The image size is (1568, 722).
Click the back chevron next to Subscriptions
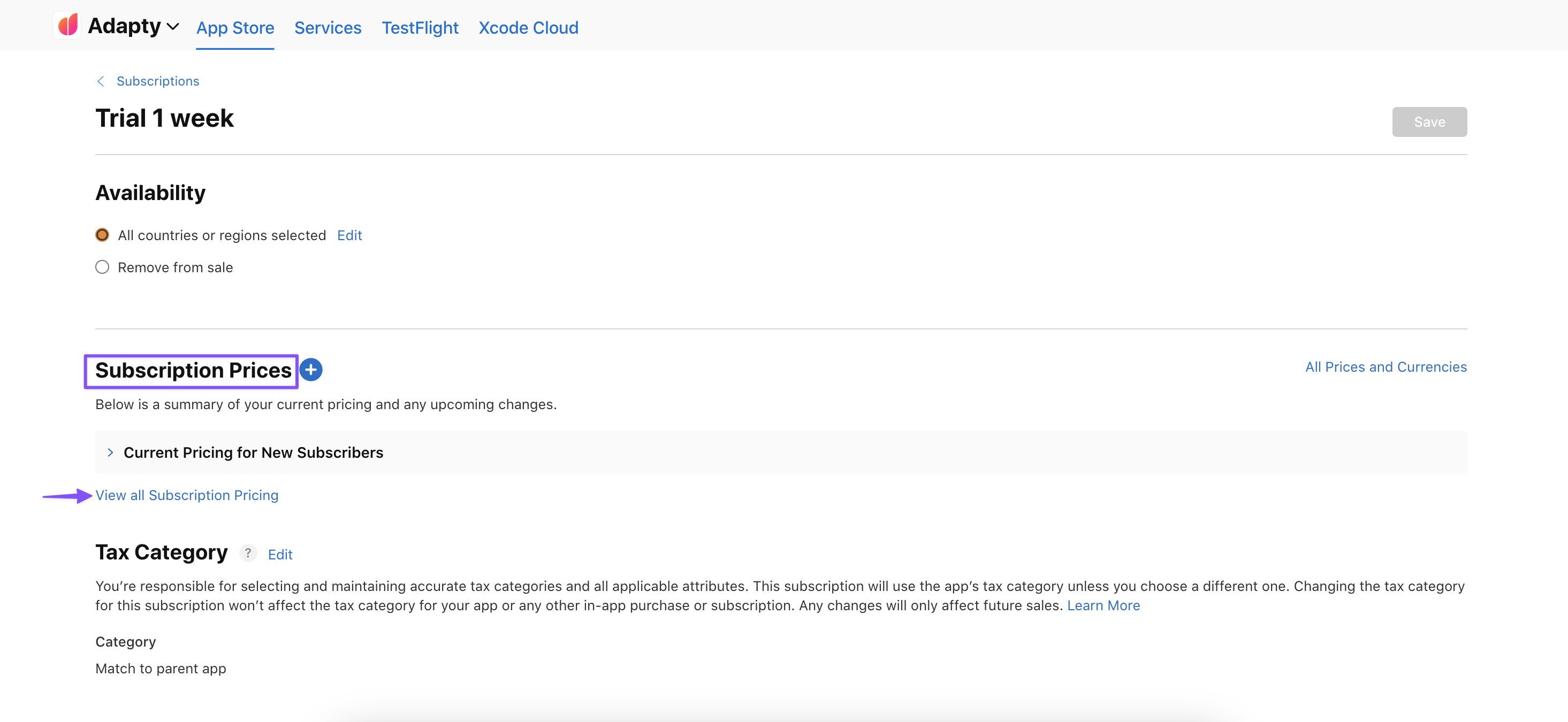[x=101, y=81]
